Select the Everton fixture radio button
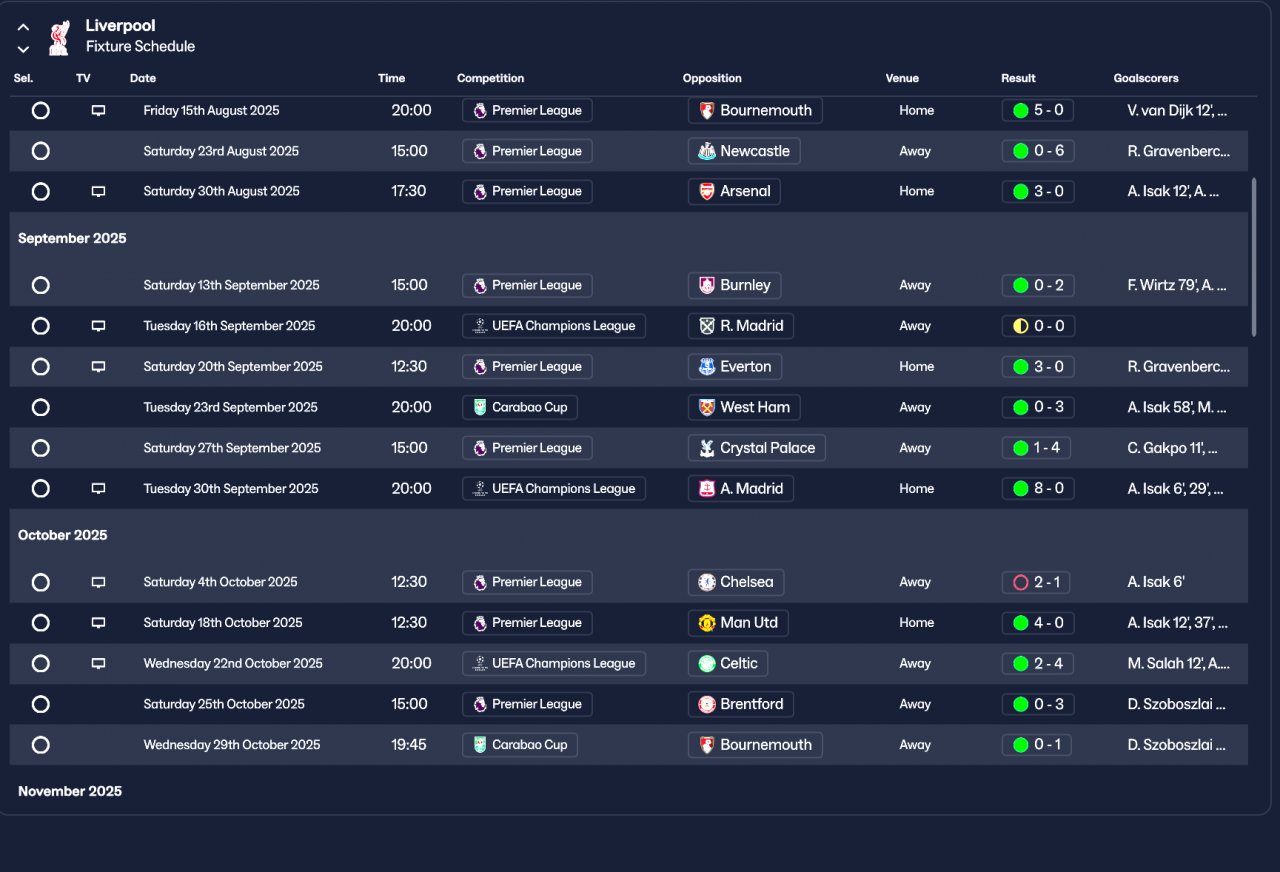The image size is (1280, 872). point(40,367)
